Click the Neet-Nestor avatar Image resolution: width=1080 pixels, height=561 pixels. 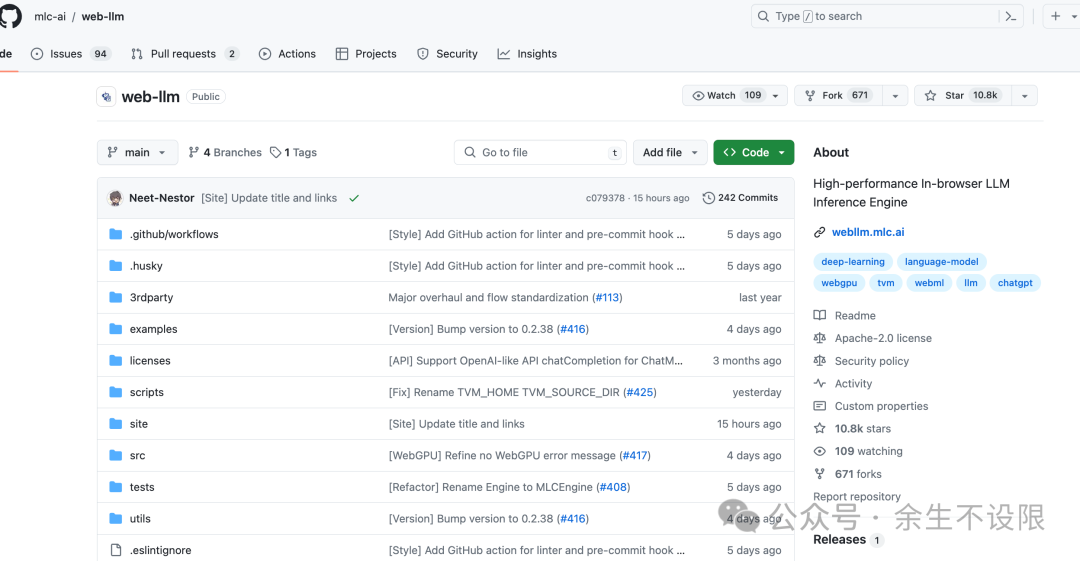click(x=116, y=198)
